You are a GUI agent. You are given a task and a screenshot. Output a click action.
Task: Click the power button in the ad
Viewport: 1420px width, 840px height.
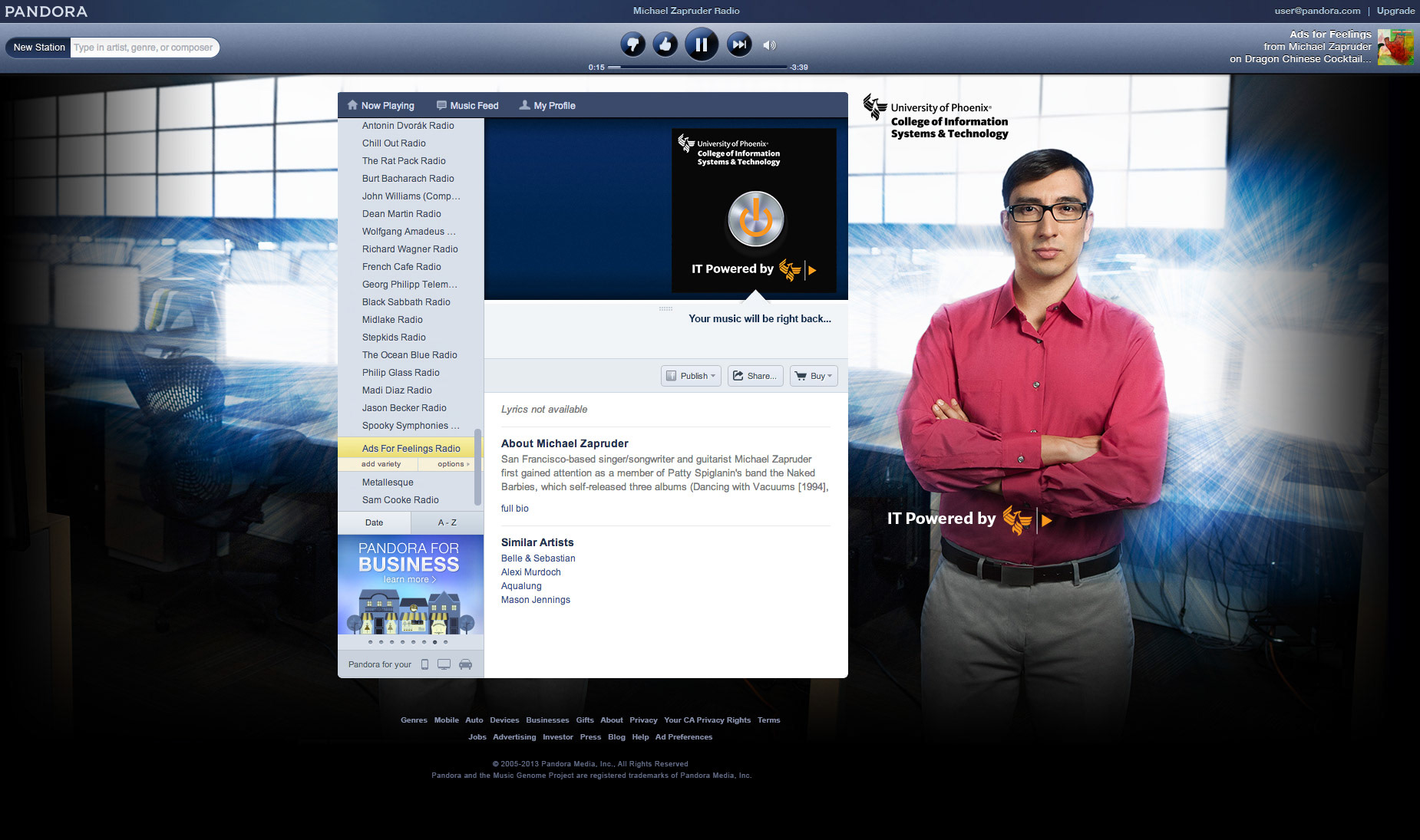pyautogui.click(x=756, y=219)
